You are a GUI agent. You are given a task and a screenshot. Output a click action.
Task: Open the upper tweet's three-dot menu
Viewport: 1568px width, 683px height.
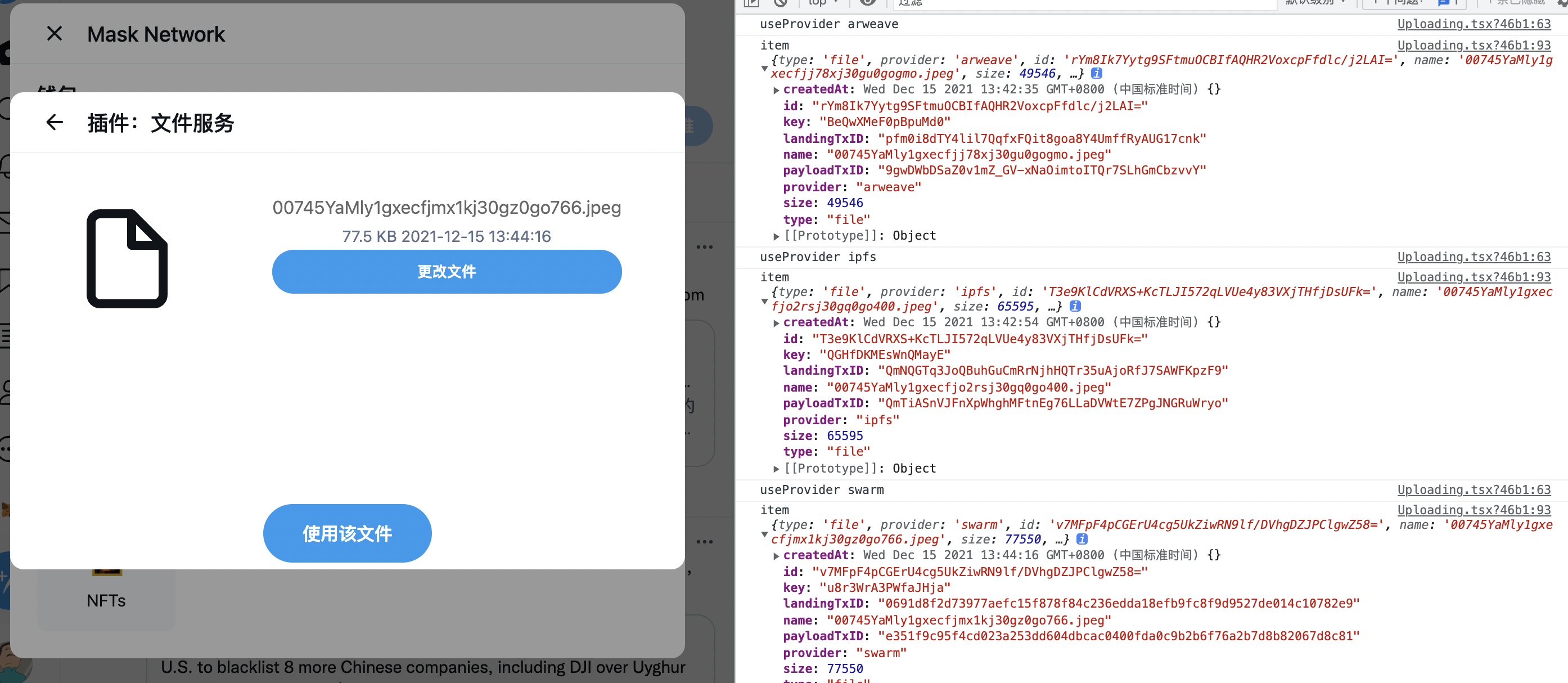704,247
